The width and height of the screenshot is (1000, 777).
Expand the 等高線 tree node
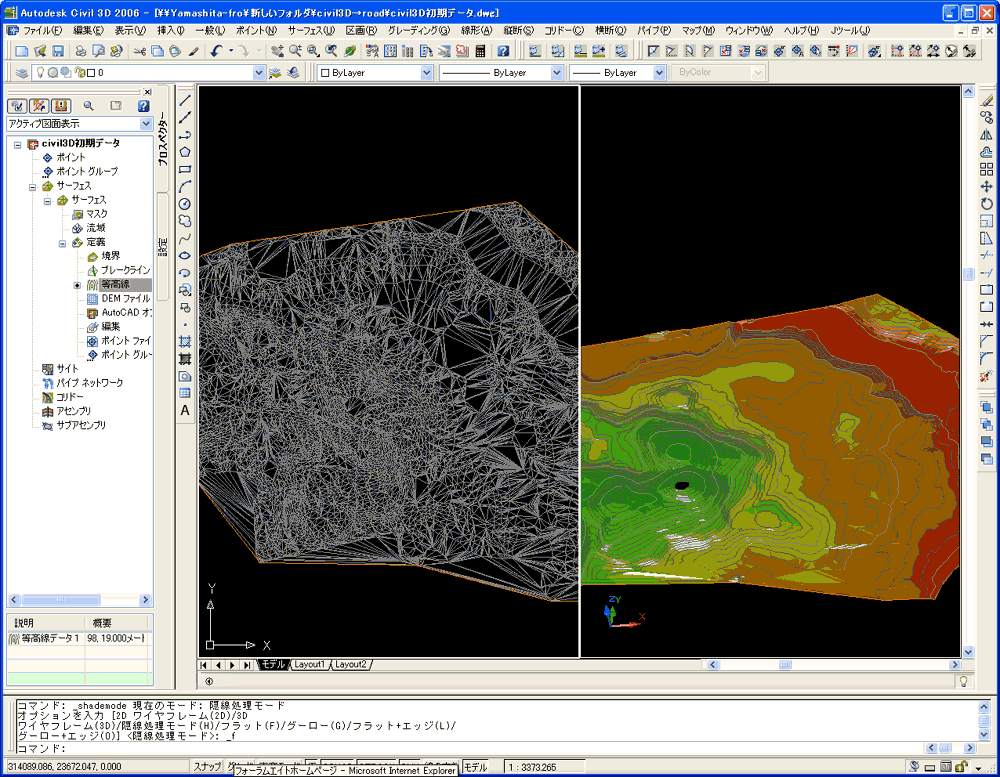pos(77,285)
